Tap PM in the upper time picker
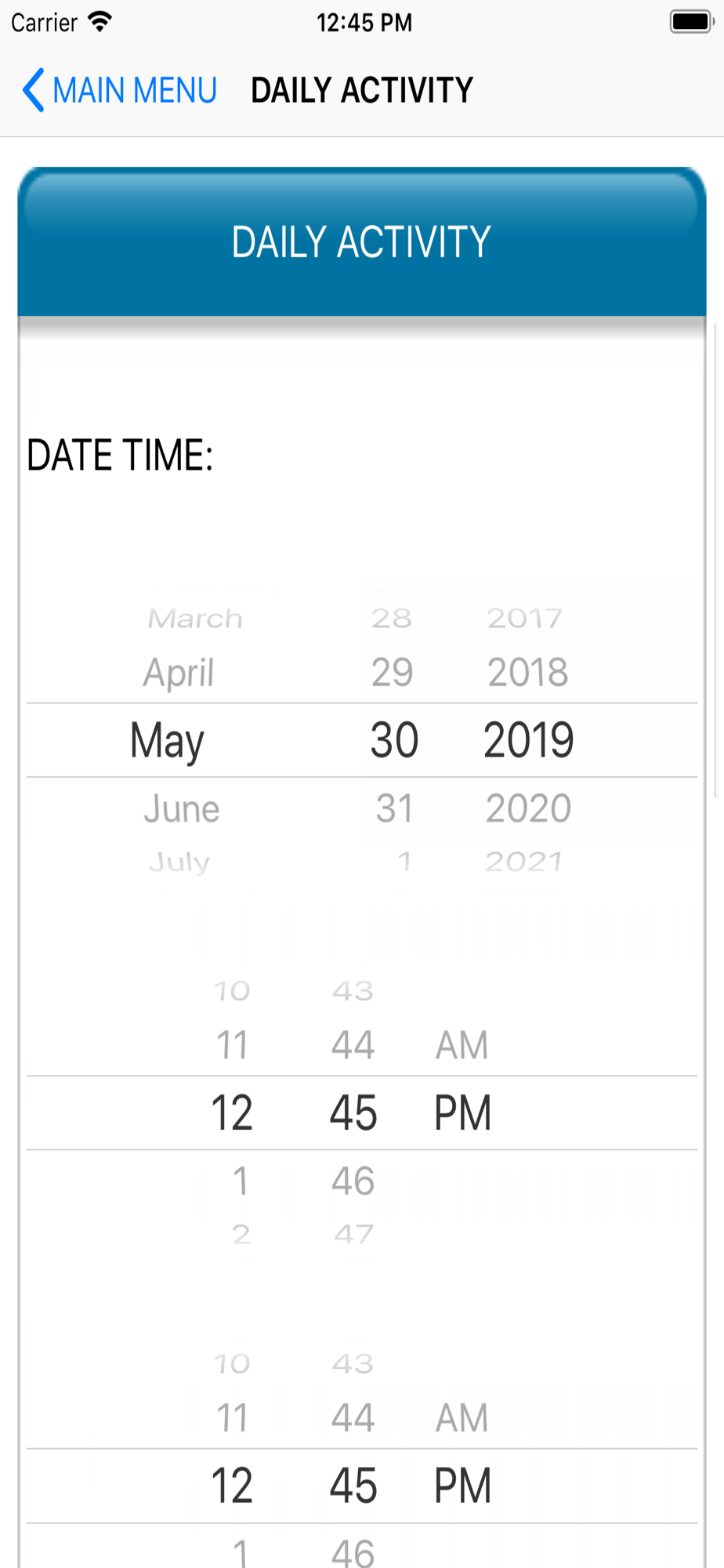The width and height of the screenshot is (724, 1568). pyautogui.click(x=462, y=1112)
